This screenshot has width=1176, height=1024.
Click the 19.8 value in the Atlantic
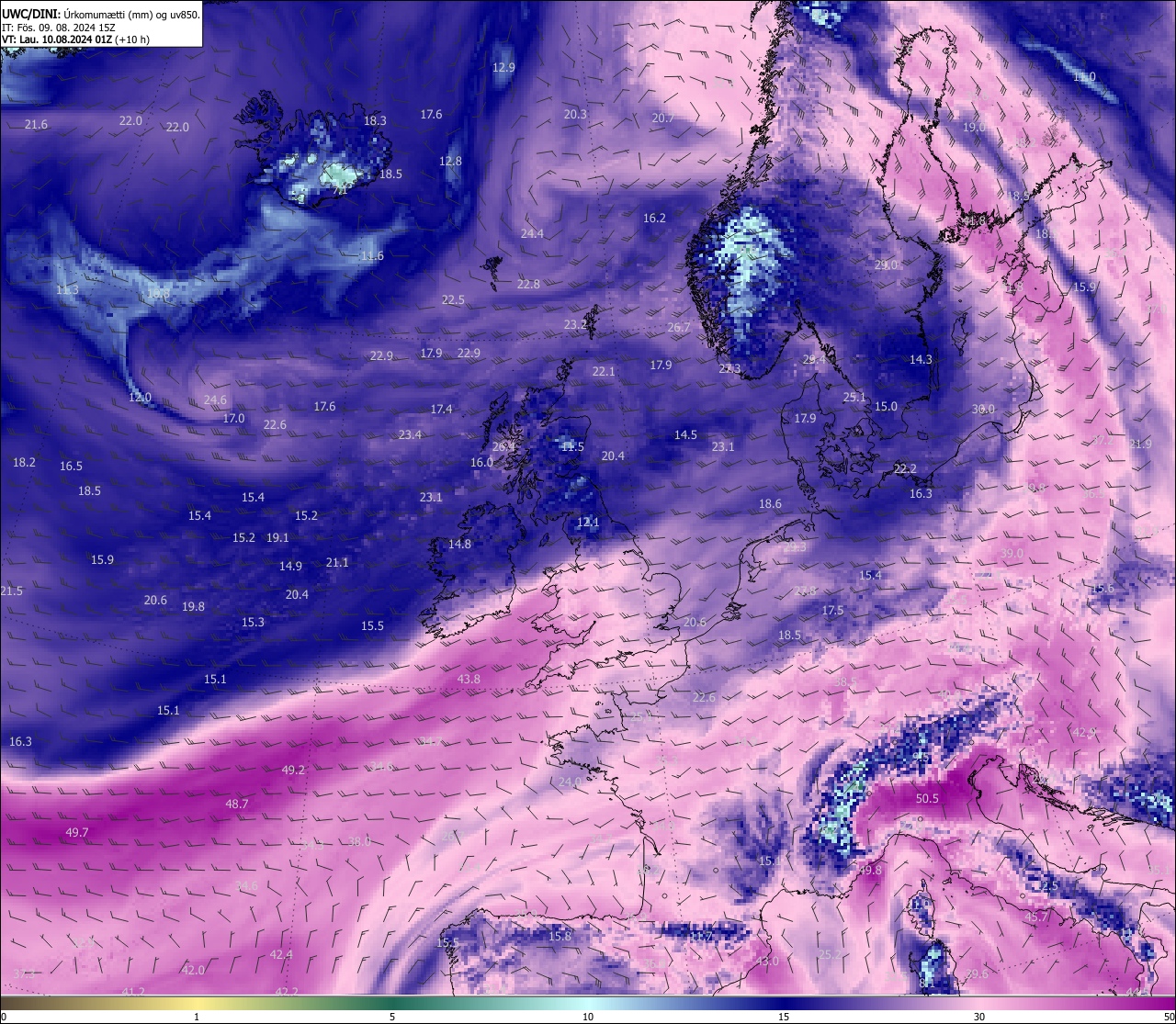click(193, 606)
